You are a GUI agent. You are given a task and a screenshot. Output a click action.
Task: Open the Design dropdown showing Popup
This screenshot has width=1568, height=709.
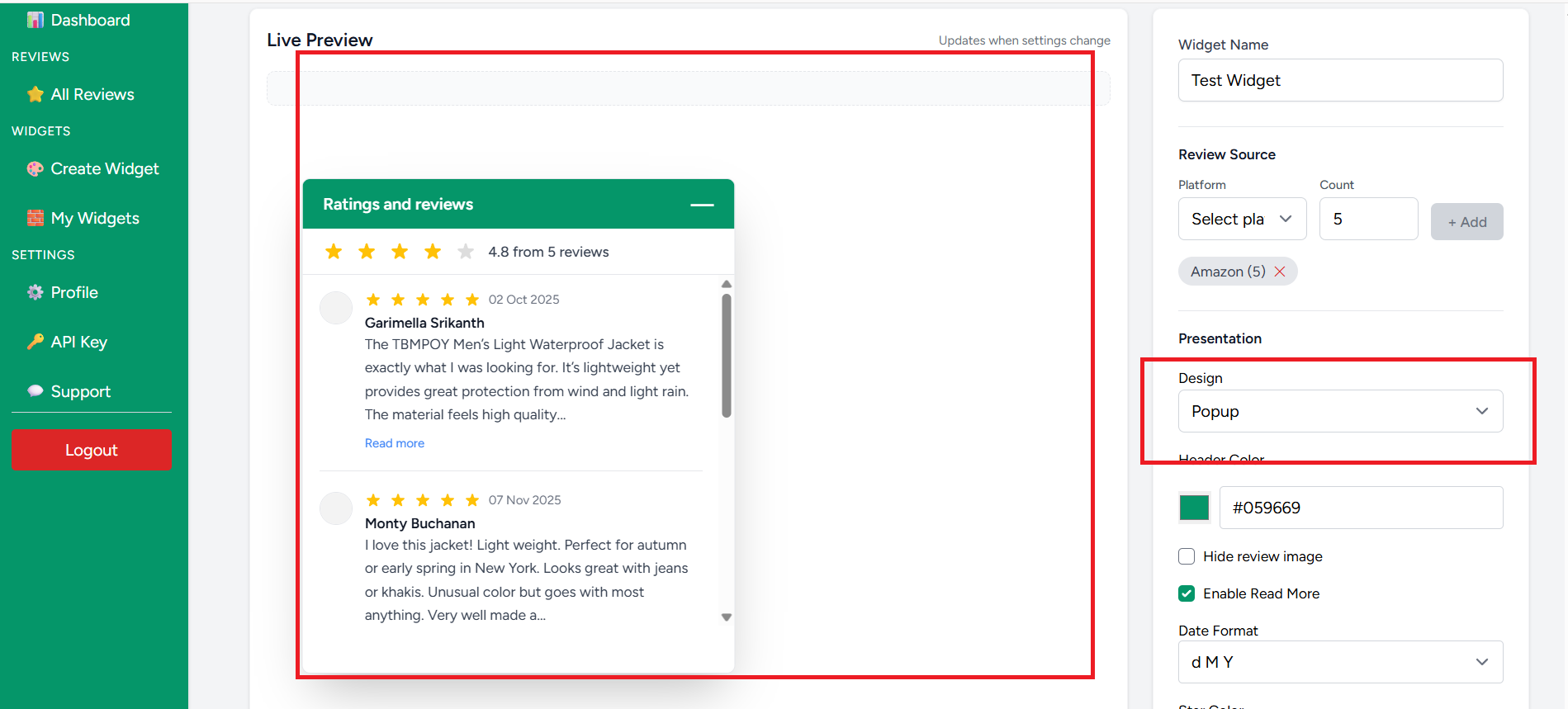1339,411
